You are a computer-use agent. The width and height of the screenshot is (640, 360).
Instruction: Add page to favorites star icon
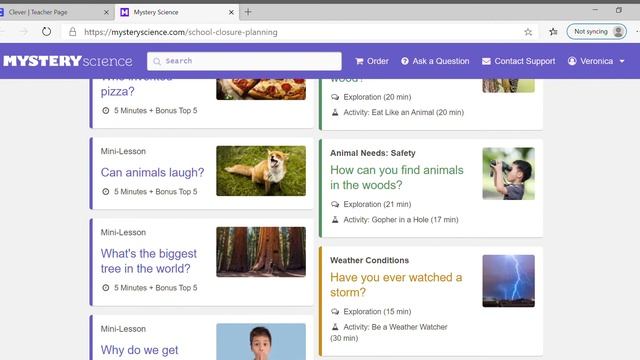click(x=528, y=32)
